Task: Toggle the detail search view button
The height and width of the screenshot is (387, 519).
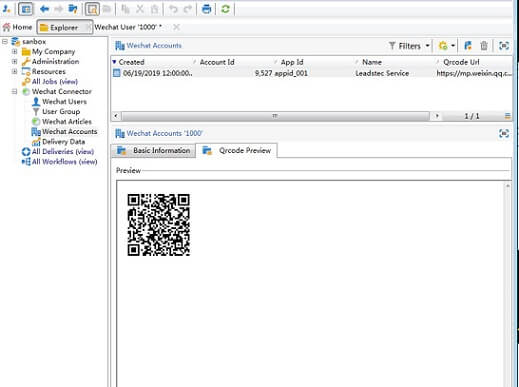Action: 92,9
